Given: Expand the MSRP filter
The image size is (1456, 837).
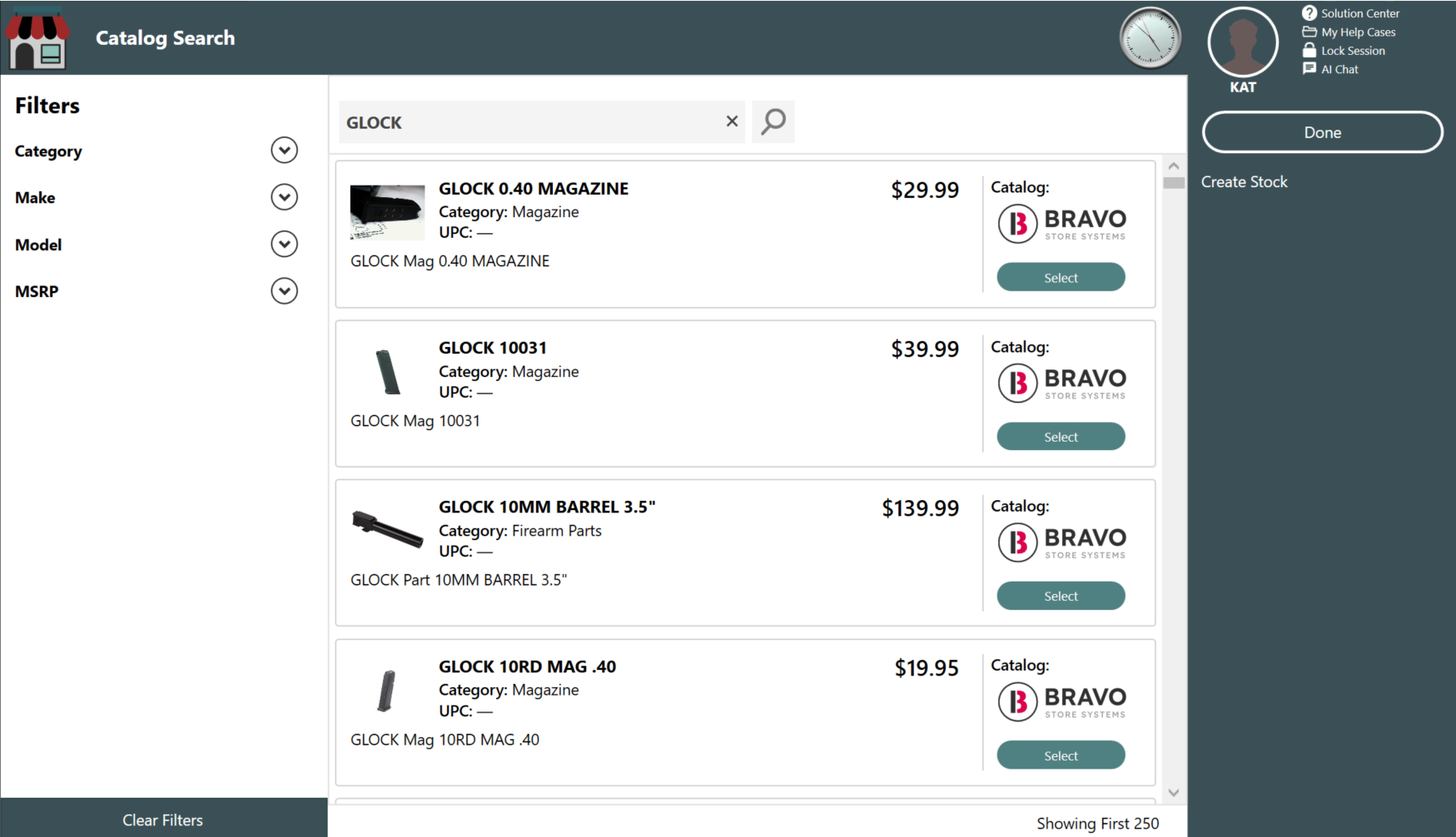Looking at the screenshot, I should 284,291.
